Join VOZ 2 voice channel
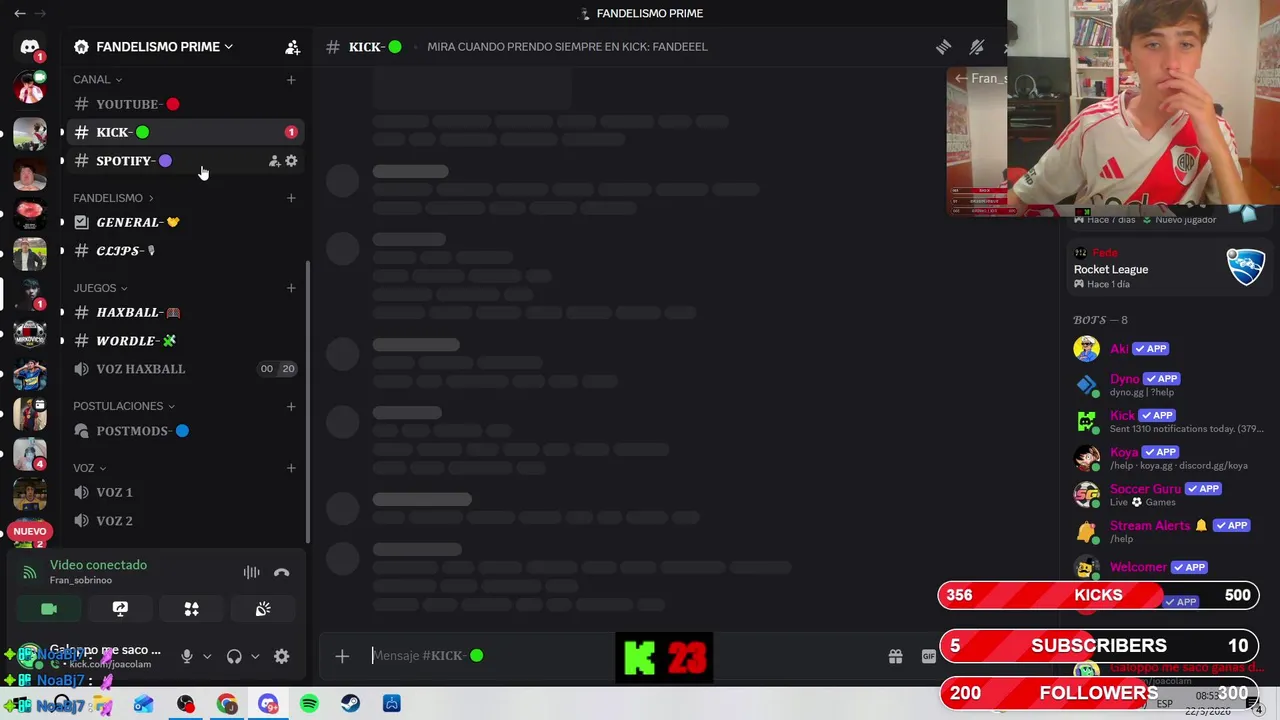Viewport: 1280px width, 720px height. pyautogui.click(x=184, y=521)
